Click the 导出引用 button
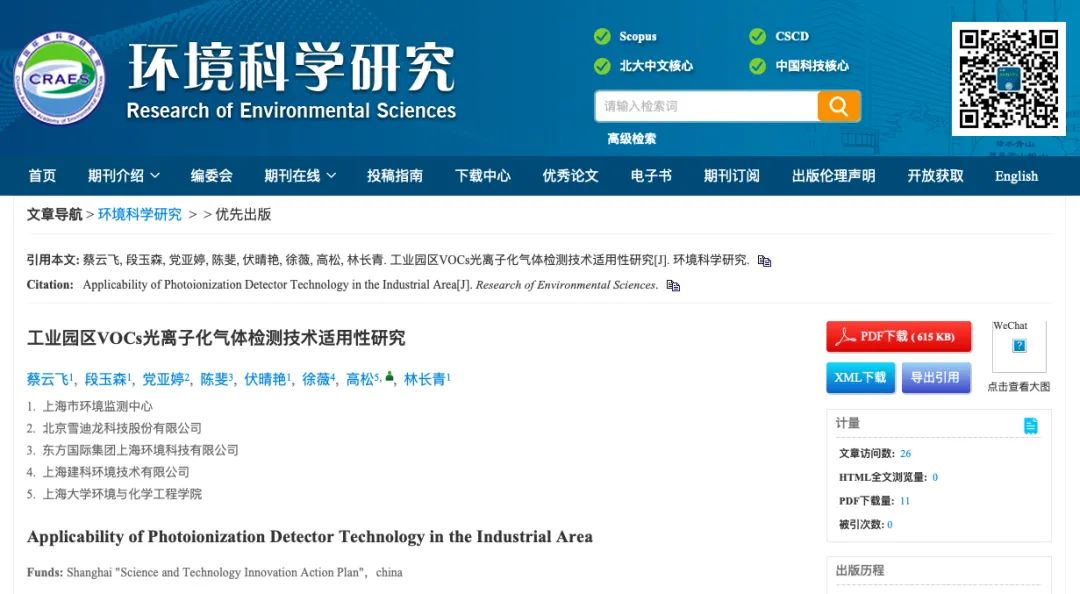 tap(936, 377)
